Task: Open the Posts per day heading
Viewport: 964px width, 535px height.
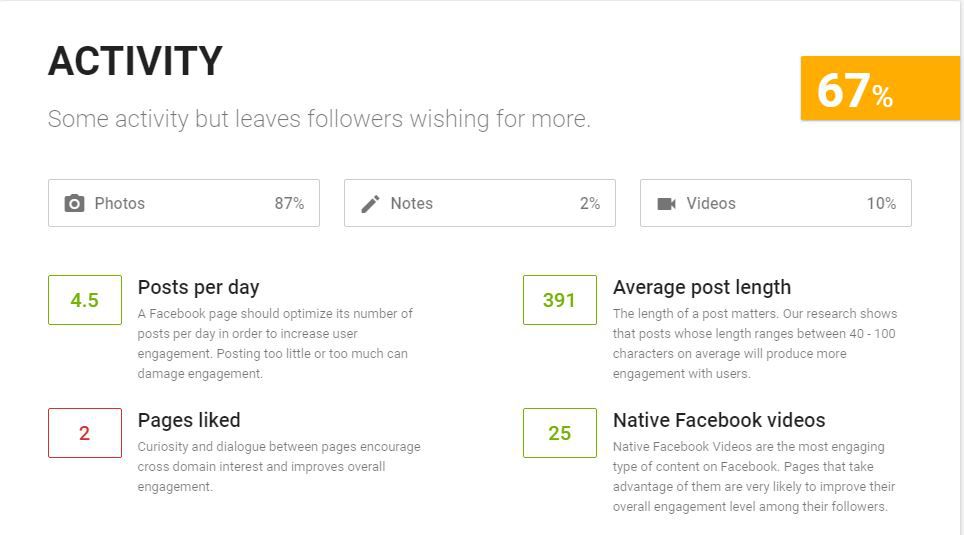Action: [199, 287]
